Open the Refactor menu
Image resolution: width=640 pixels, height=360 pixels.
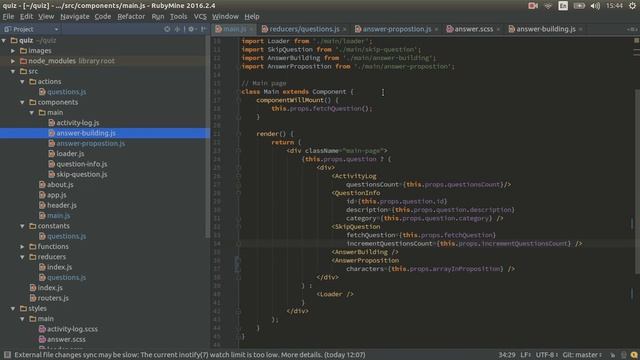131,16
